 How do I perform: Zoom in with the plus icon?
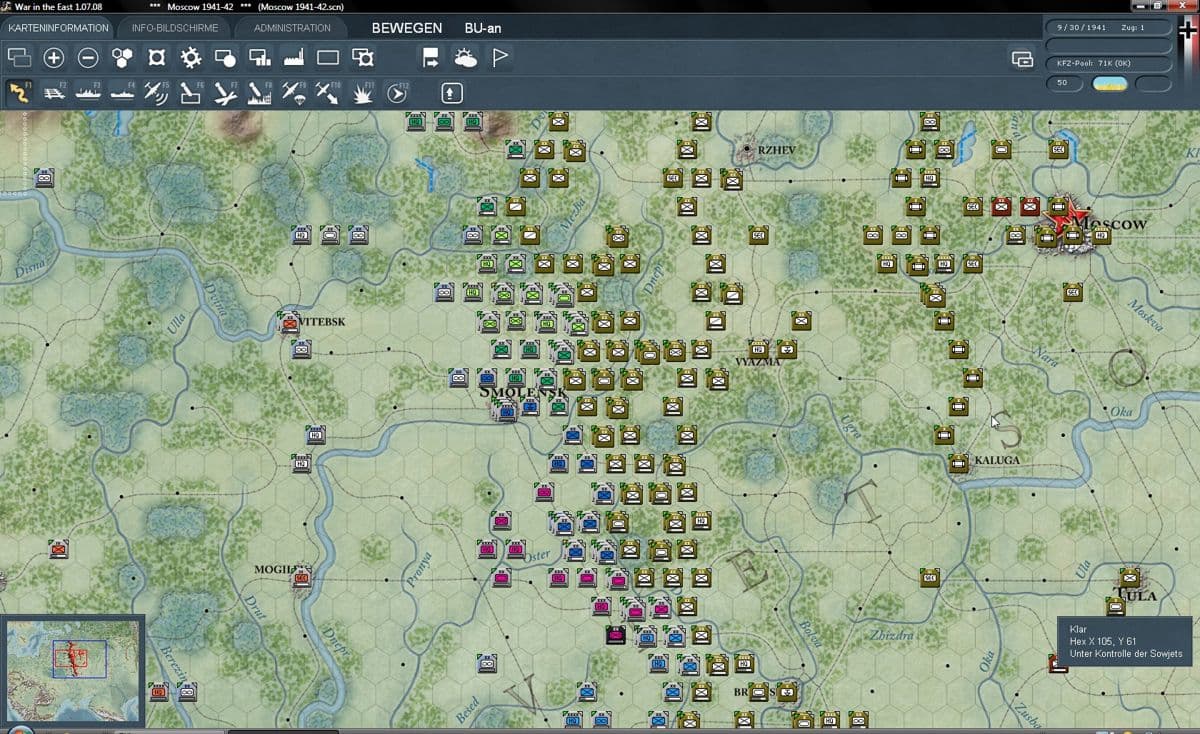pyautogui.click(x=54, y=58)
